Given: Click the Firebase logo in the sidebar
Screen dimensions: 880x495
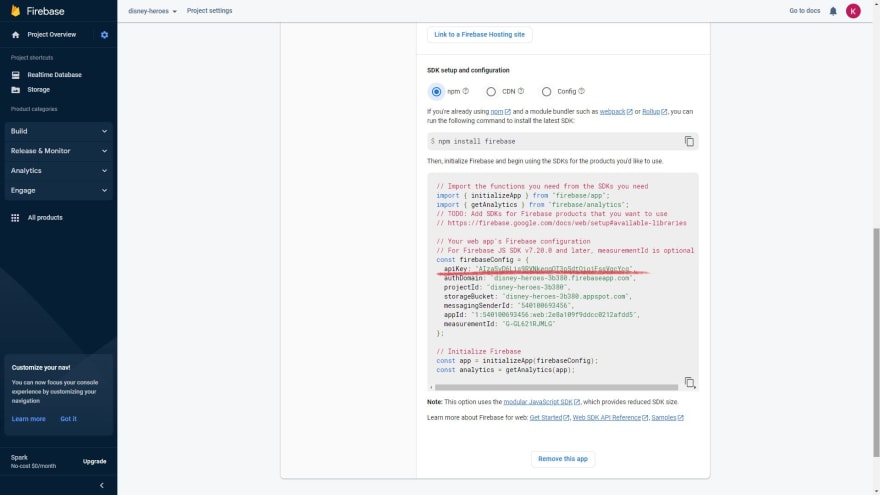Looking at the screenshot, I should click(38, 11).
